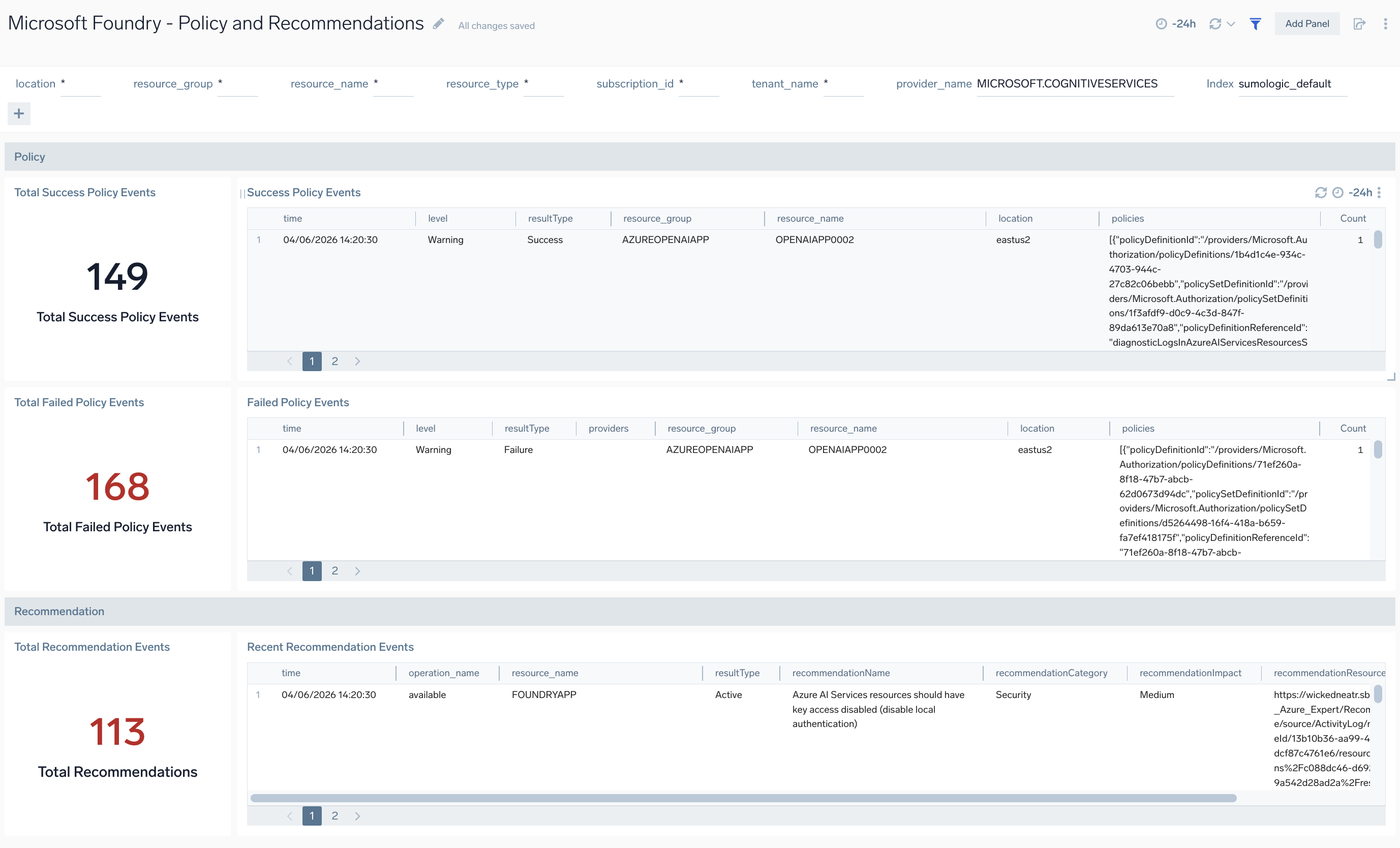Click the pencil icon to edit dashboard title

point(438,24)
